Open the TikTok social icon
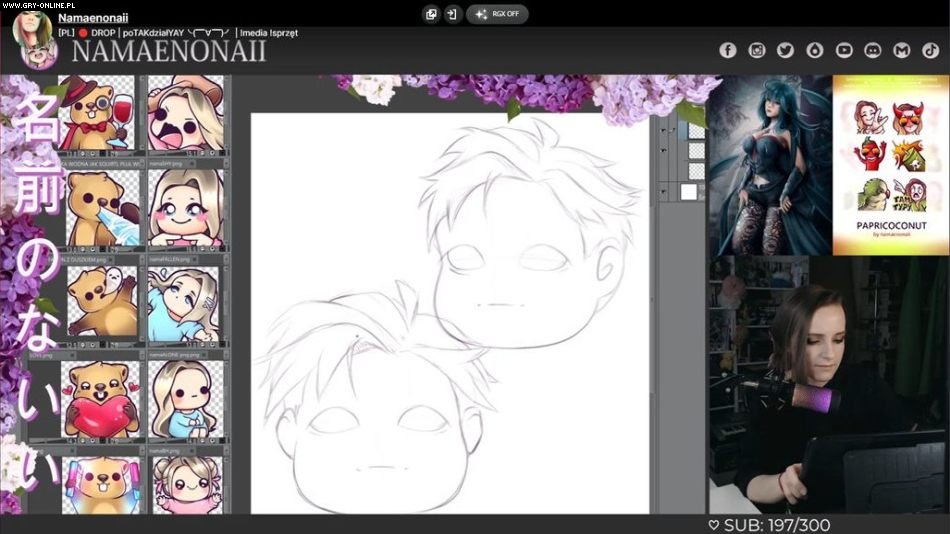Image resolution: width=950 pixels, height=534 pixels. [x=930, y=50]
